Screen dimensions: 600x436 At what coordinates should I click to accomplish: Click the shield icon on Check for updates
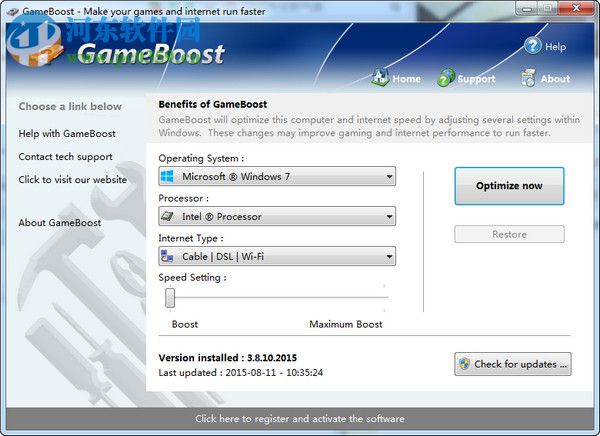click(x=465, y=364)
